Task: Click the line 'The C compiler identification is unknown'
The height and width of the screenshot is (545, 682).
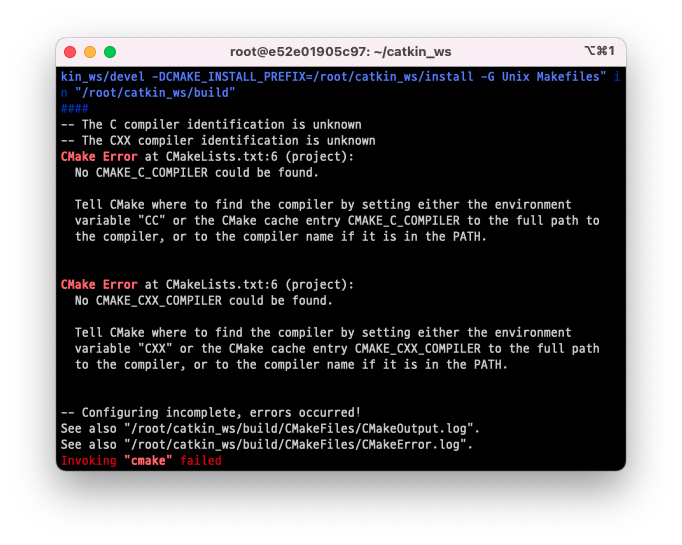Action: tap(211, 125)
